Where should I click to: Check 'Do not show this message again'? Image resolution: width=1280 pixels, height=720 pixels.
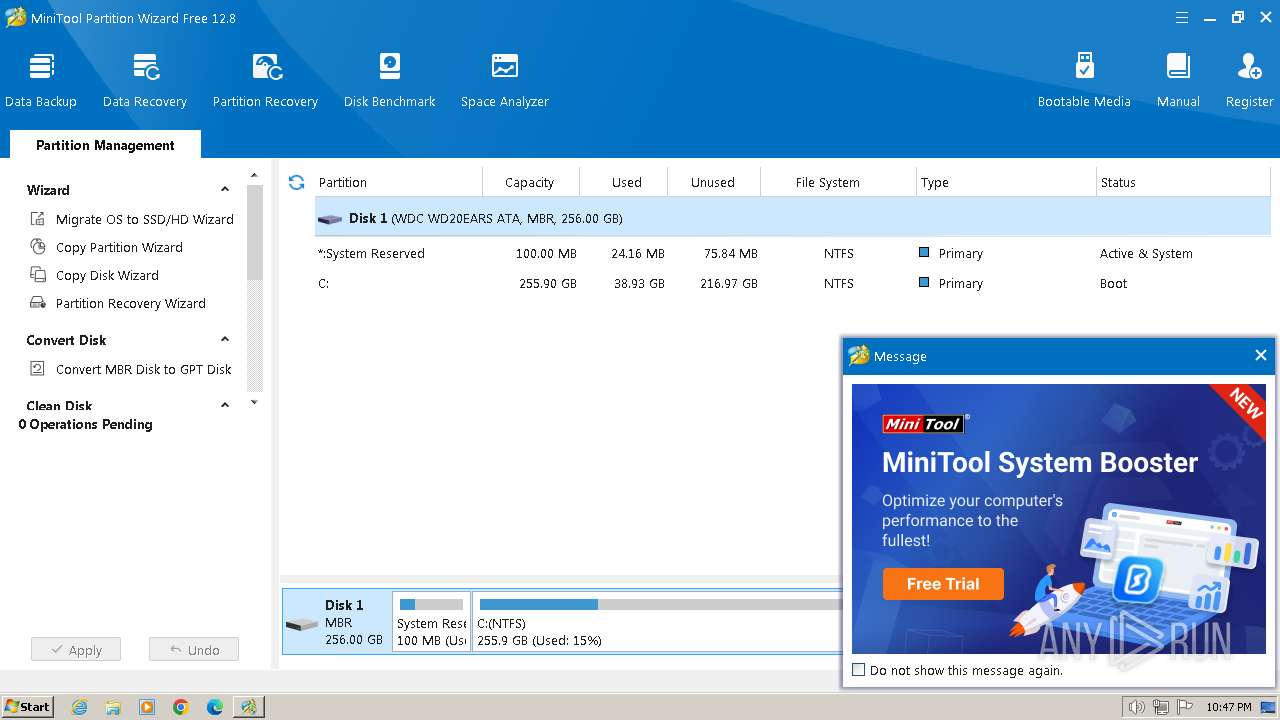pos(858,670)
